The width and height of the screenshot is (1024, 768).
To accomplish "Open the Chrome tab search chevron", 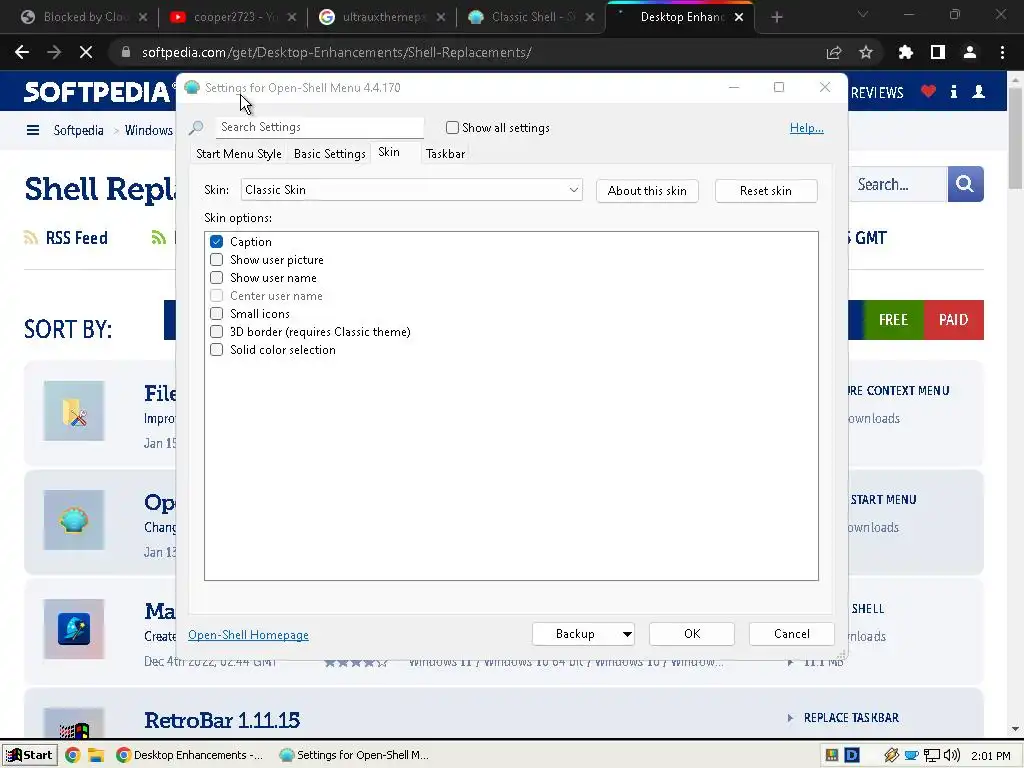I will click(863, 14).
